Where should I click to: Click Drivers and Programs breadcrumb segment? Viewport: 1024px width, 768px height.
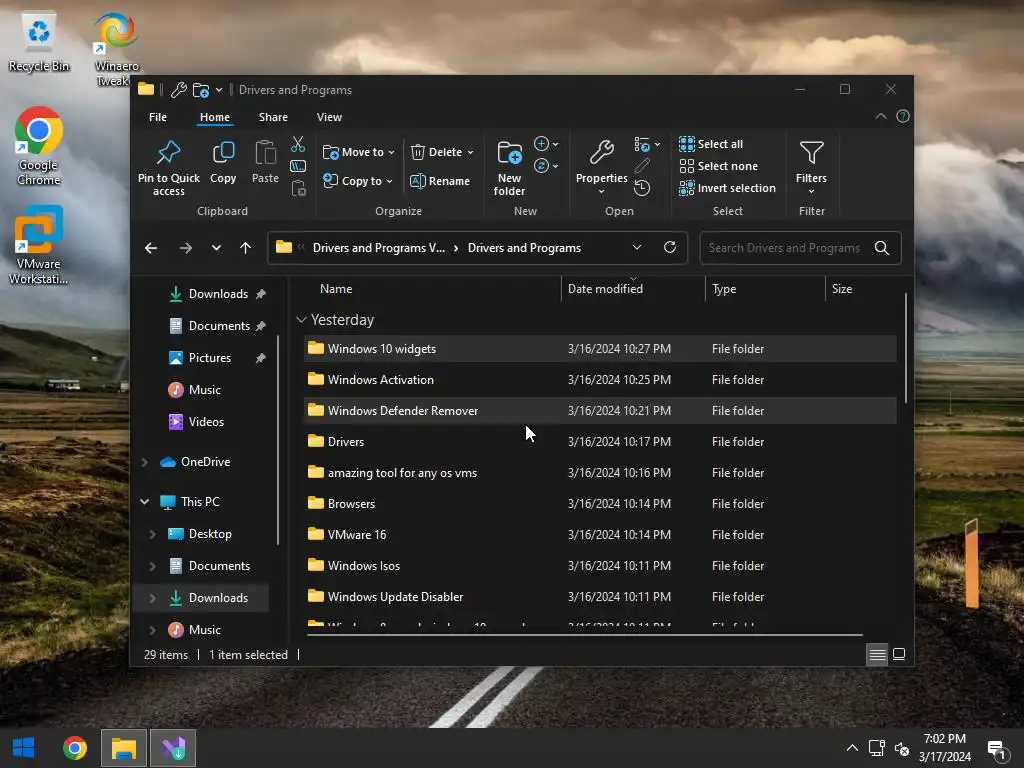[524, 248]
